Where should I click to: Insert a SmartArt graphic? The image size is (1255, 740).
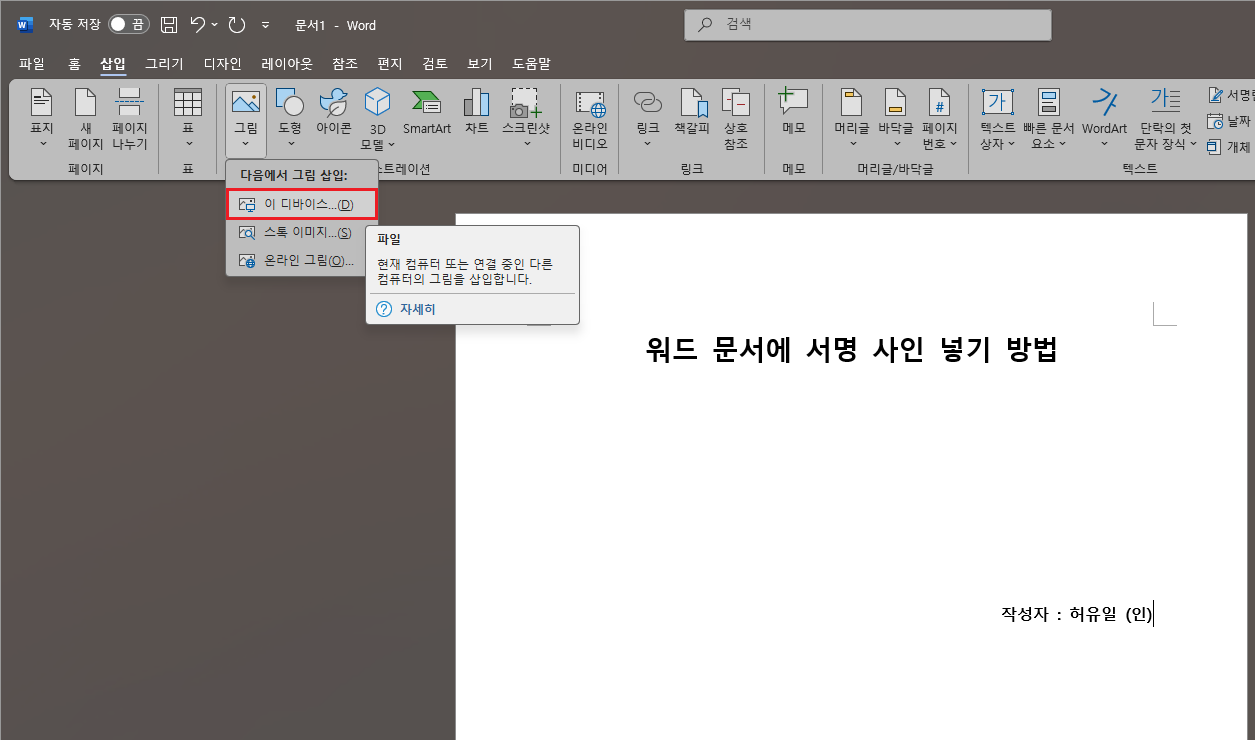click(x=427, y=112)
